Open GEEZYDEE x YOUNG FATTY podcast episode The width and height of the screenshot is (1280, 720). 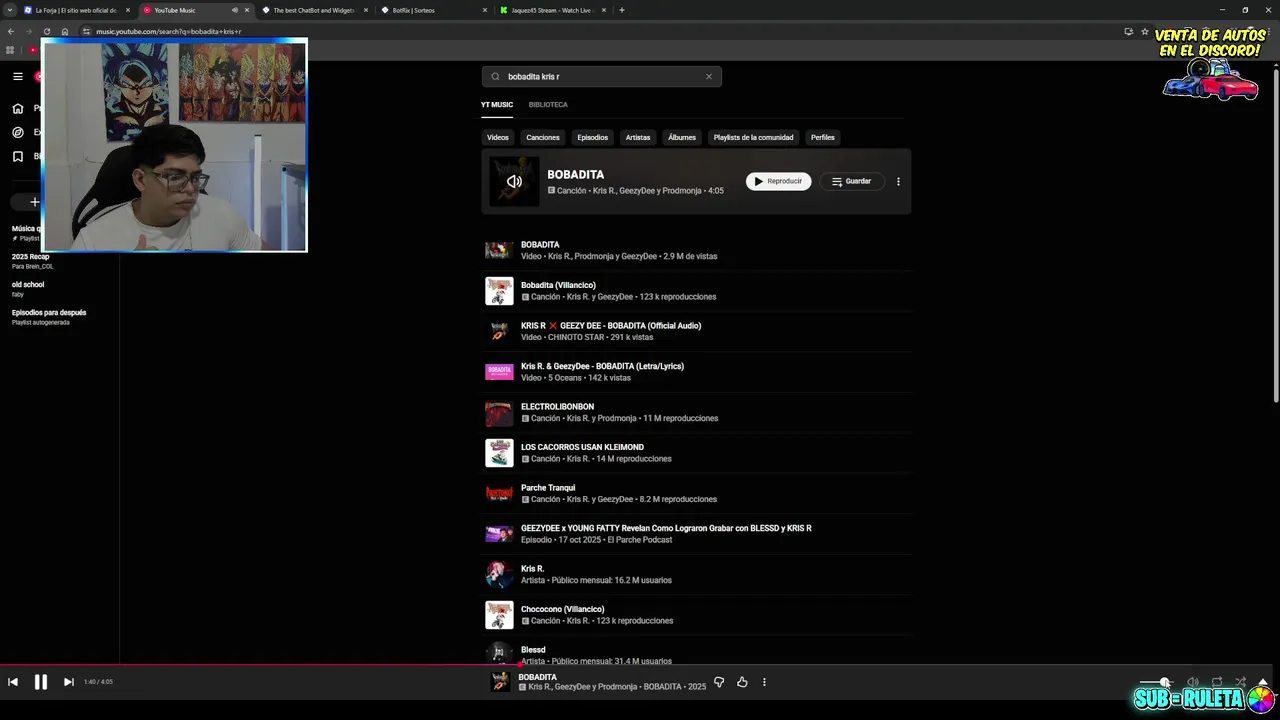click(696, 534)
